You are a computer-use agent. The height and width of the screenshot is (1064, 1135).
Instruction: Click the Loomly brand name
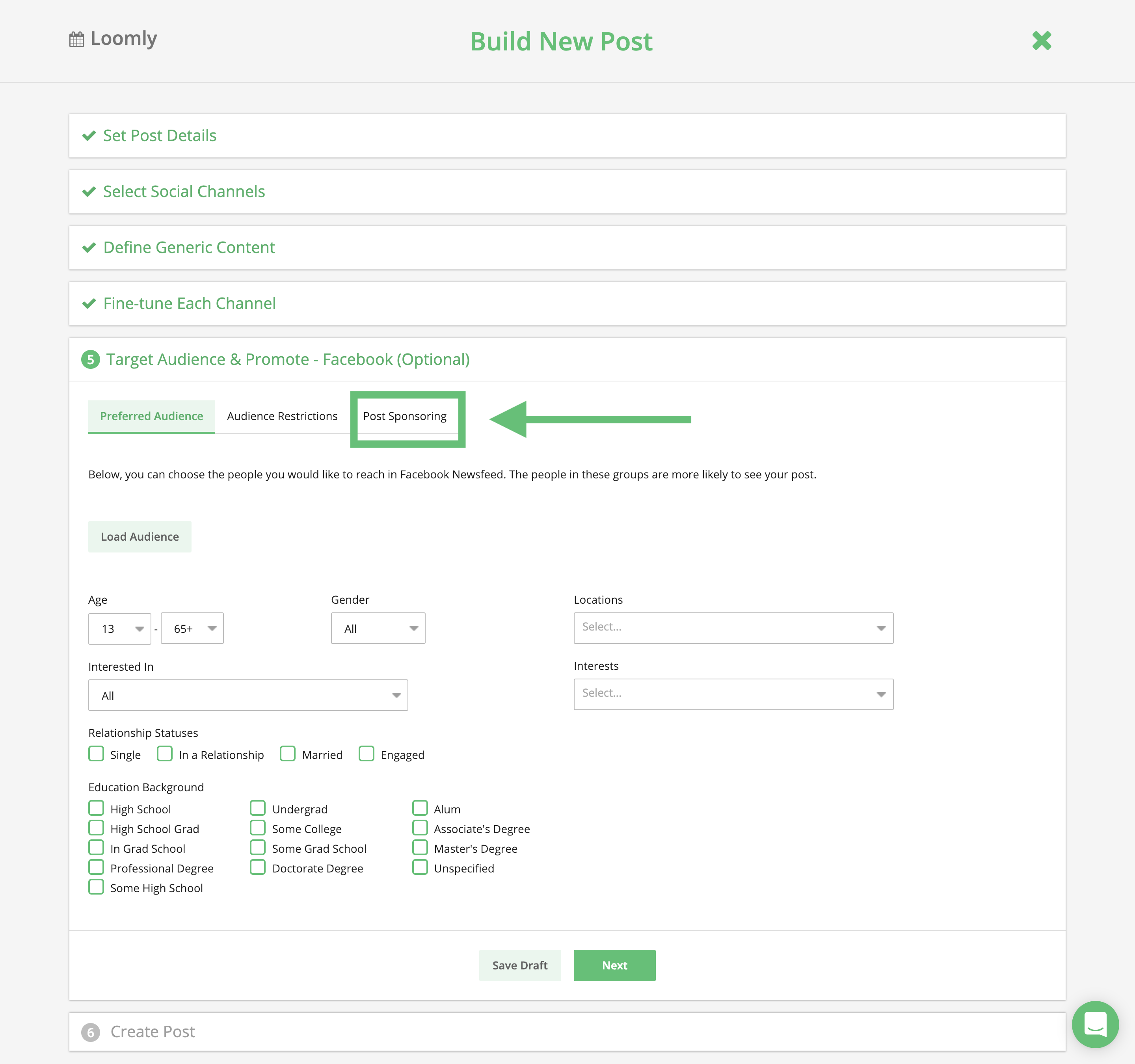tap(123, 39)
